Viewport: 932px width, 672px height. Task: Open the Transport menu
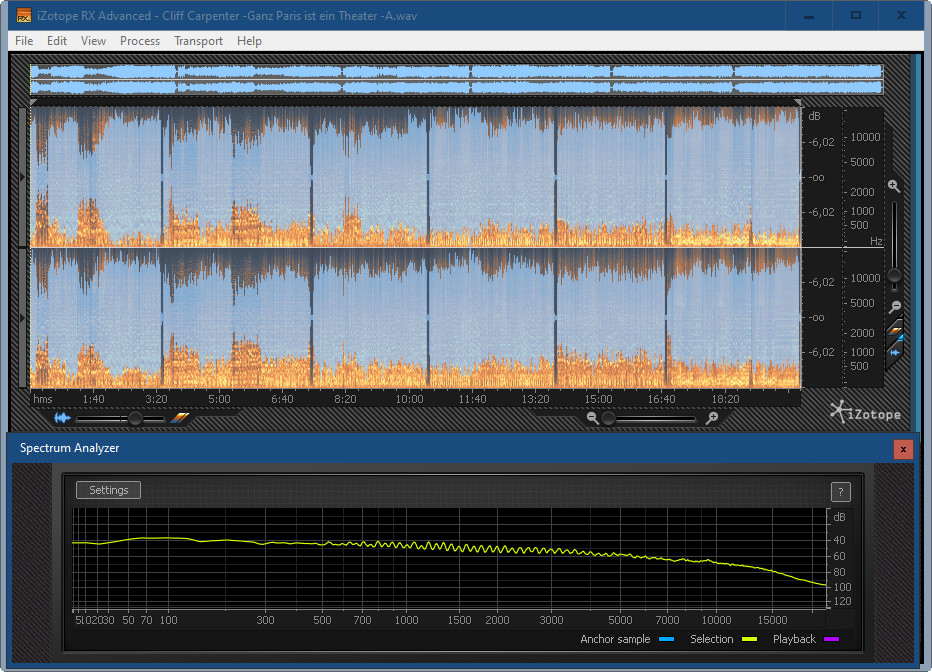(198, 41)
